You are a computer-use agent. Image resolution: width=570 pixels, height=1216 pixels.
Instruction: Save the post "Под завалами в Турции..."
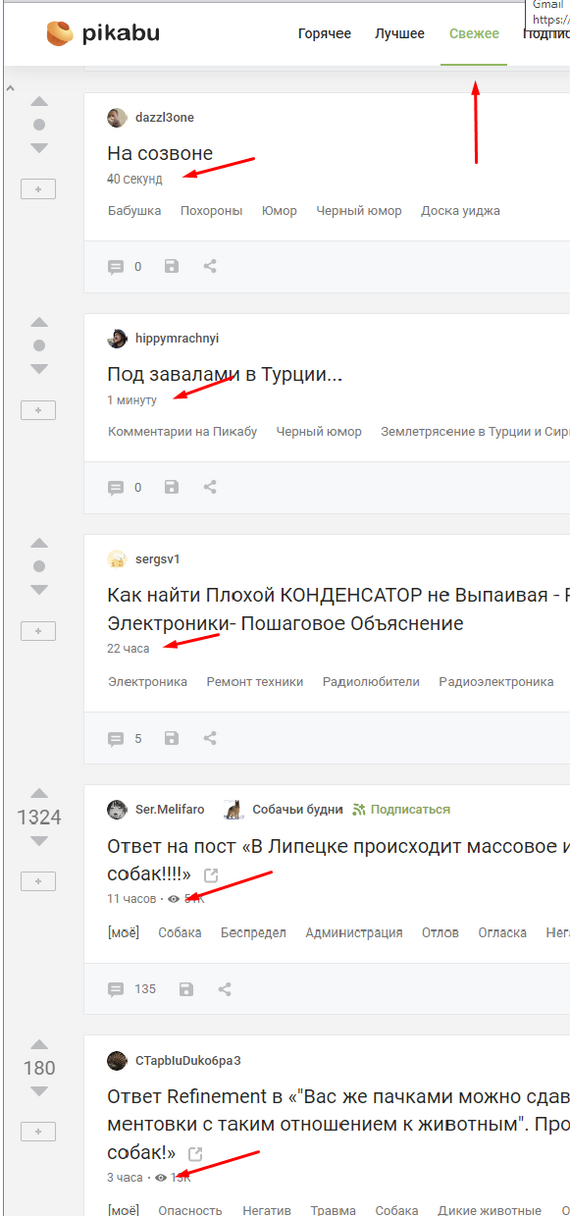(x=171, y=487)
